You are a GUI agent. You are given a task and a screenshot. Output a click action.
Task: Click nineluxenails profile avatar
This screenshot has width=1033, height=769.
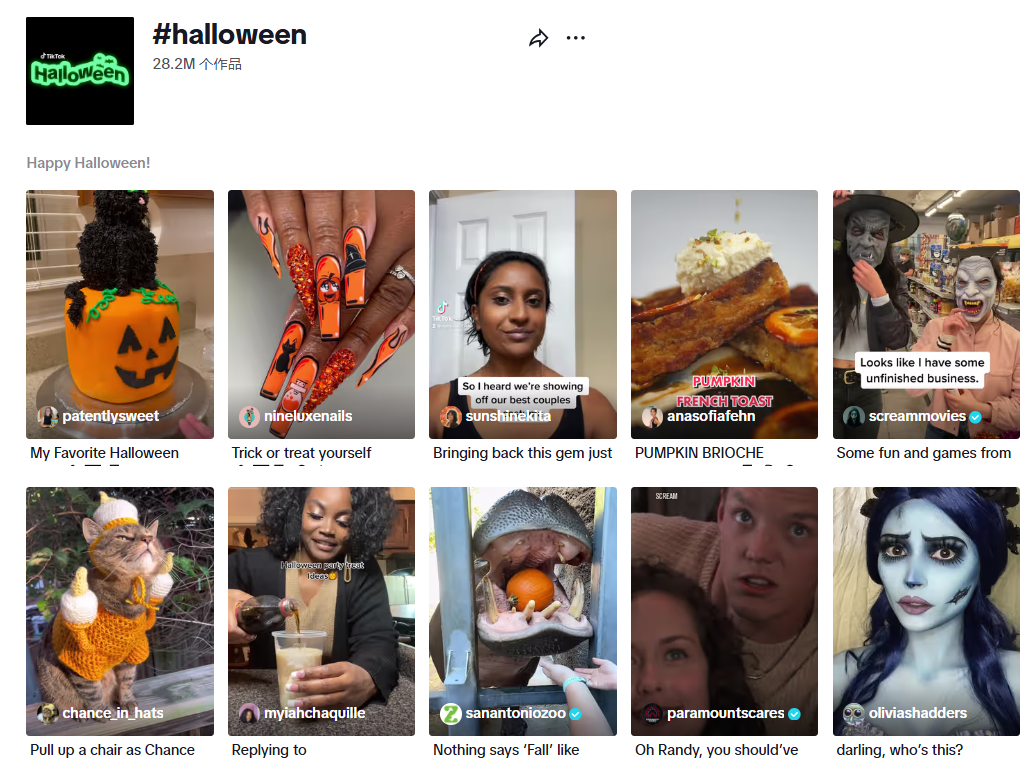pyautogui.click(x=249, y=417)
